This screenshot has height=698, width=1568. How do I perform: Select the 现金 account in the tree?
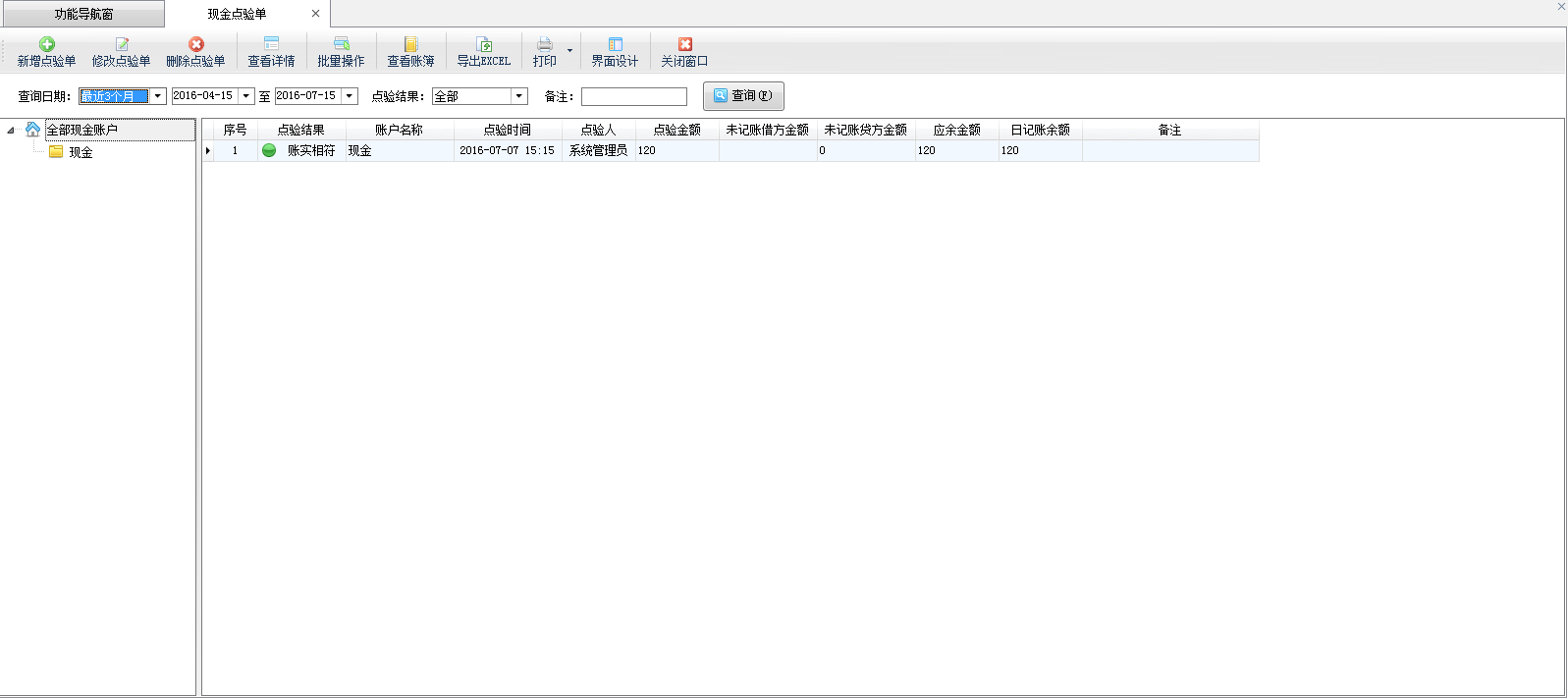tap(81, 152)
